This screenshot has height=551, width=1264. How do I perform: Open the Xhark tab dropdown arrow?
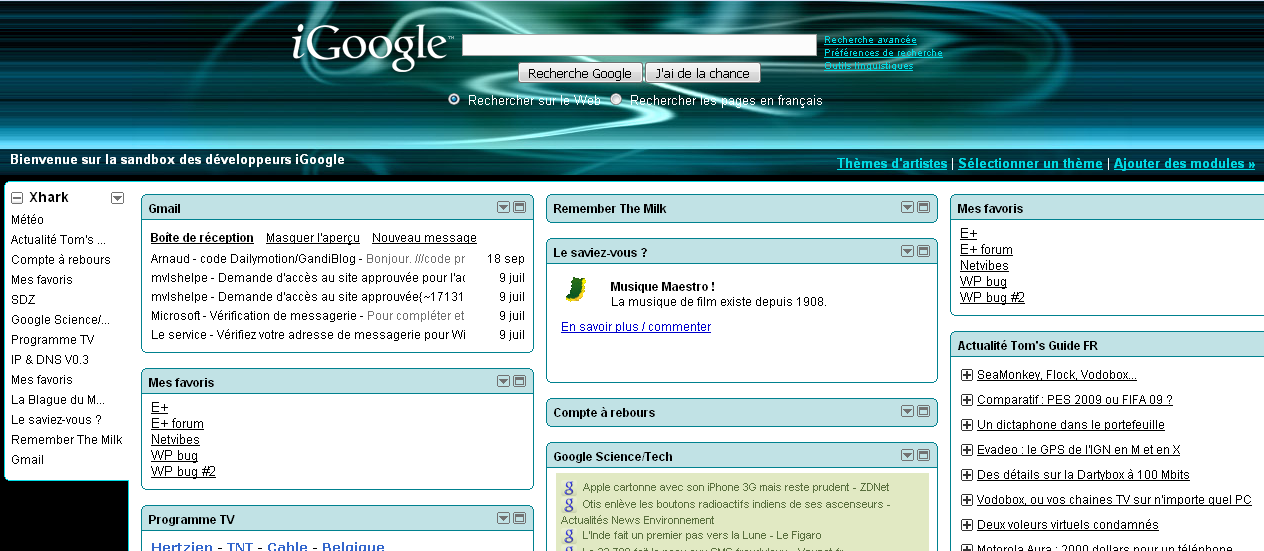(117, 198)
